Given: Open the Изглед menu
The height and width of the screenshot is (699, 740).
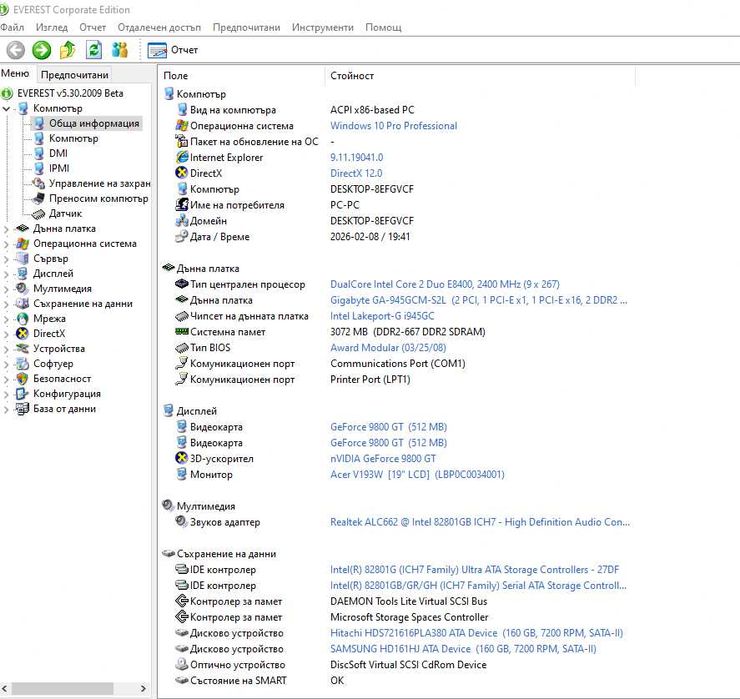Looking at the screenshot, I should click(x=52, y=27).
